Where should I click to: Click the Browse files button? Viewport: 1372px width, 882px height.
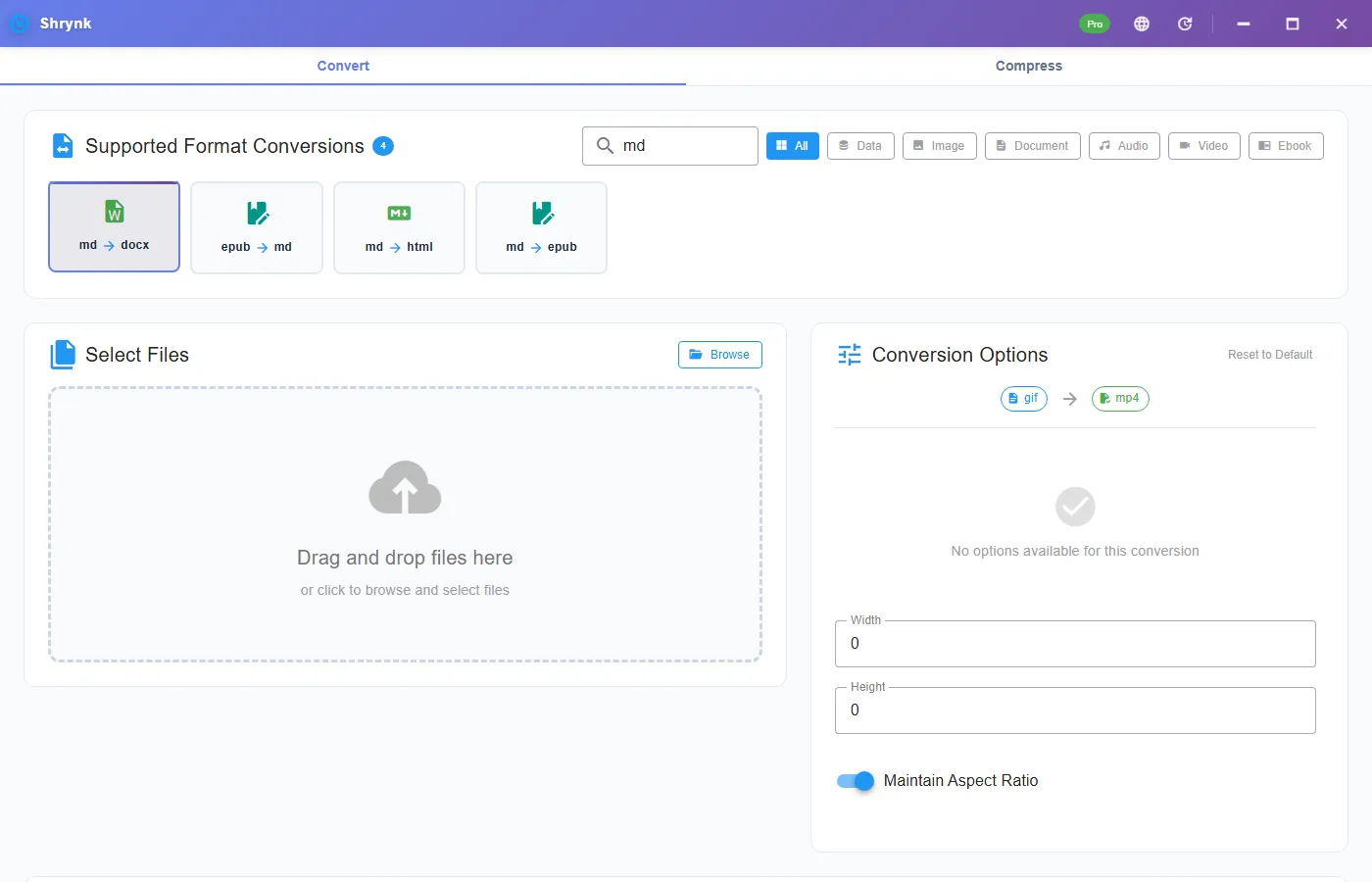click(720, 355)
